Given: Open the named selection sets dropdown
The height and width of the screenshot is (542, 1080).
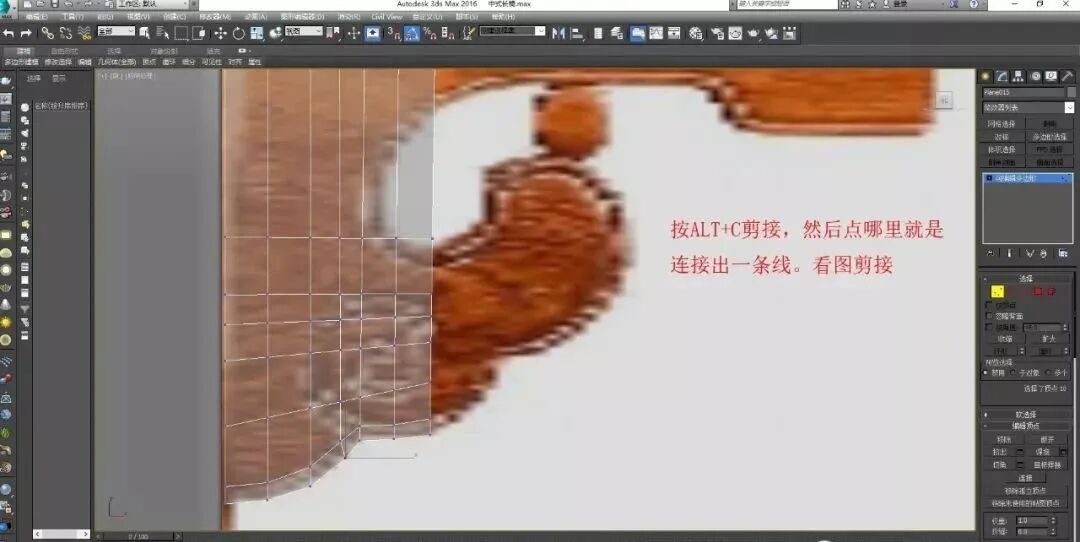Looking at the screenshot, I should click(x=512, y=31).
